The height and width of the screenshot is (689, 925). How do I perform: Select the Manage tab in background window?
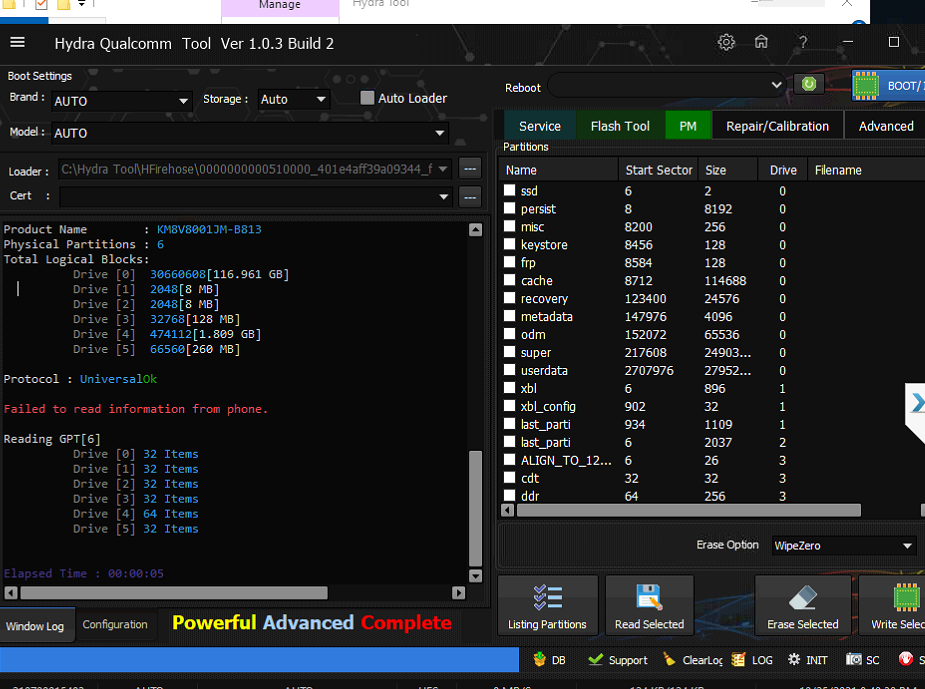coord(280,7)
